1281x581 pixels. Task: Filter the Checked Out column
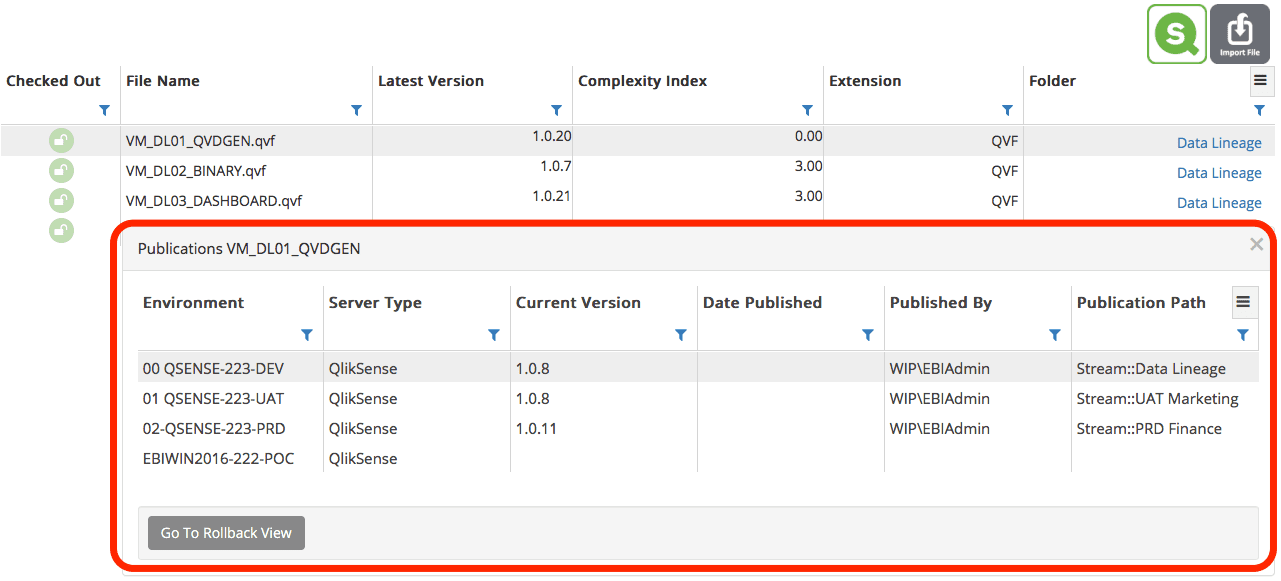coord(105,111)
